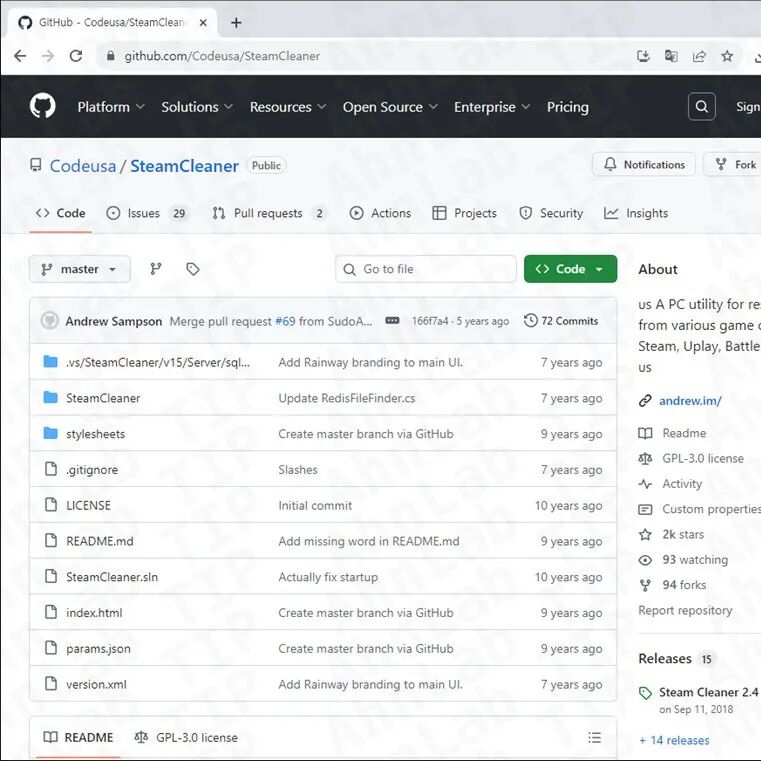The width and height of the screenshot is (761, 761).
Task: Click the GitHub search magnifier button
Action: pos(701,106)
